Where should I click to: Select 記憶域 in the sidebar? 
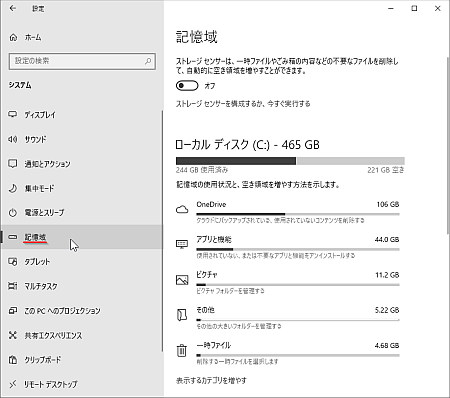tap(82, 237)
